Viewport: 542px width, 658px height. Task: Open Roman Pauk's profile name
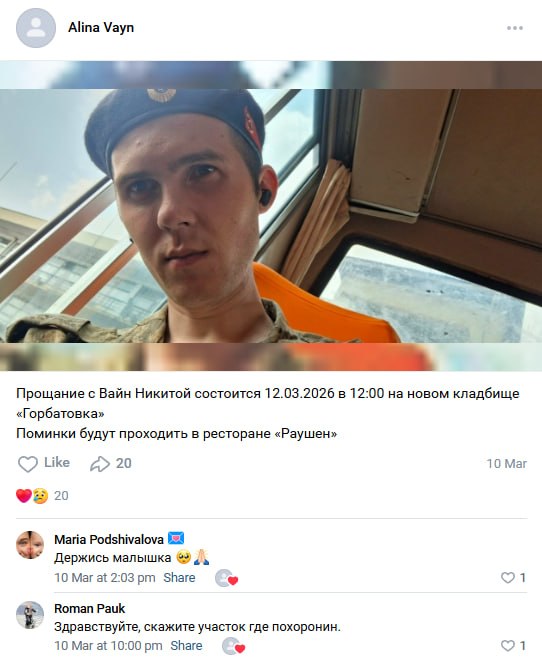90,608
